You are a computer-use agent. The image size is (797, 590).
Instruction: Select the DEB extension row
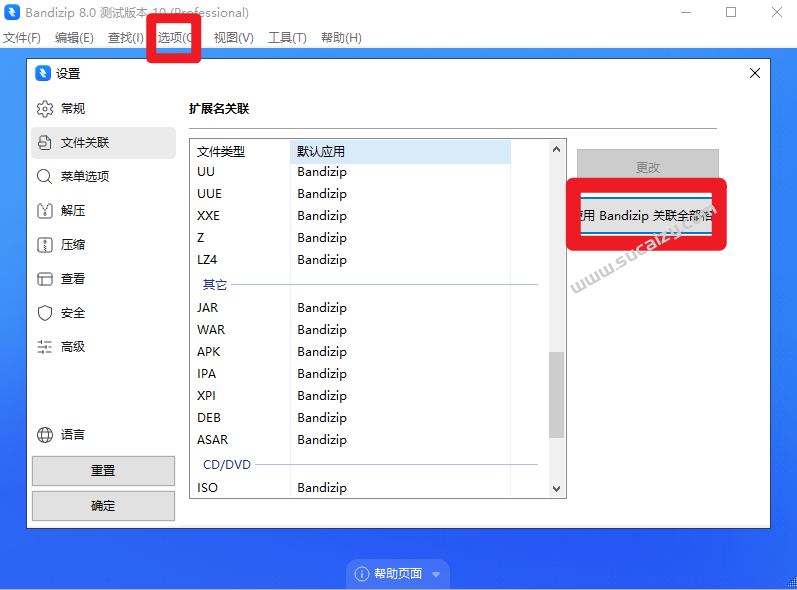(x=352, y=418)
